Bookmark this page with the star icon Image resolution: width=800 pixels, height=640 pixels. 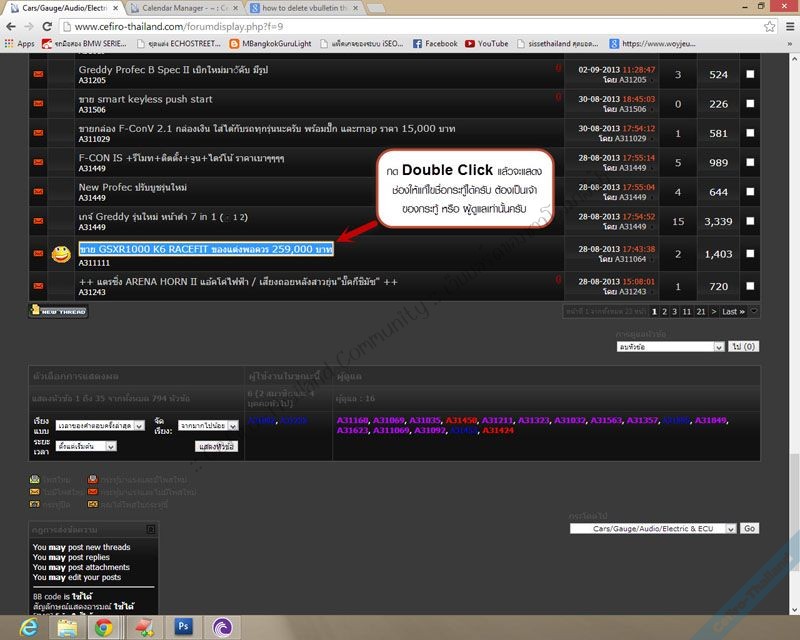[x=767, y=27]
